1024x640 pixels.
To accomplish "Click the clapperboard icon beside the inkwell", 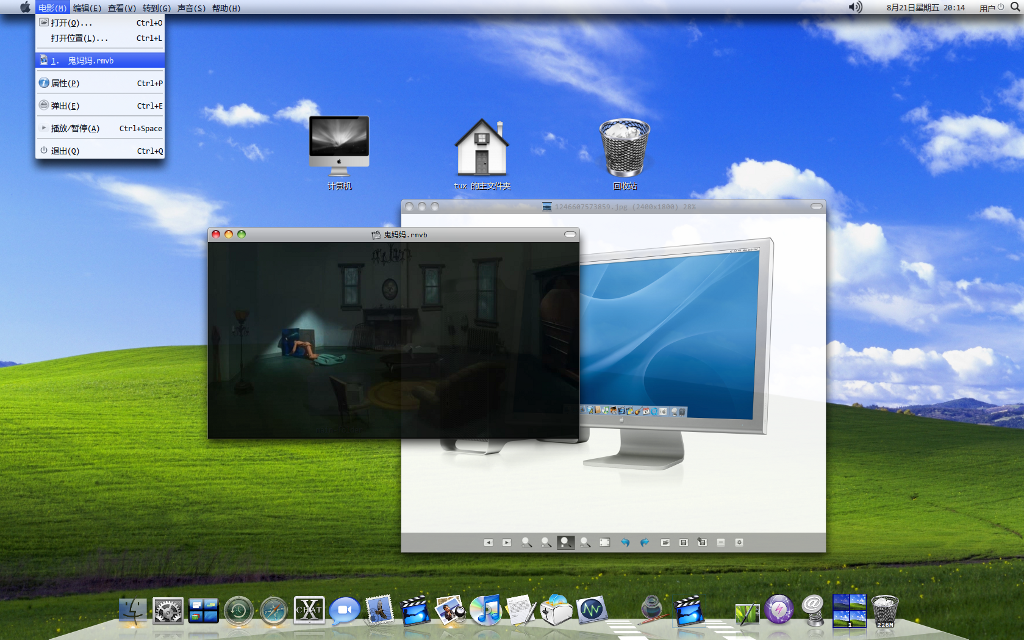I will click(688, 611).
